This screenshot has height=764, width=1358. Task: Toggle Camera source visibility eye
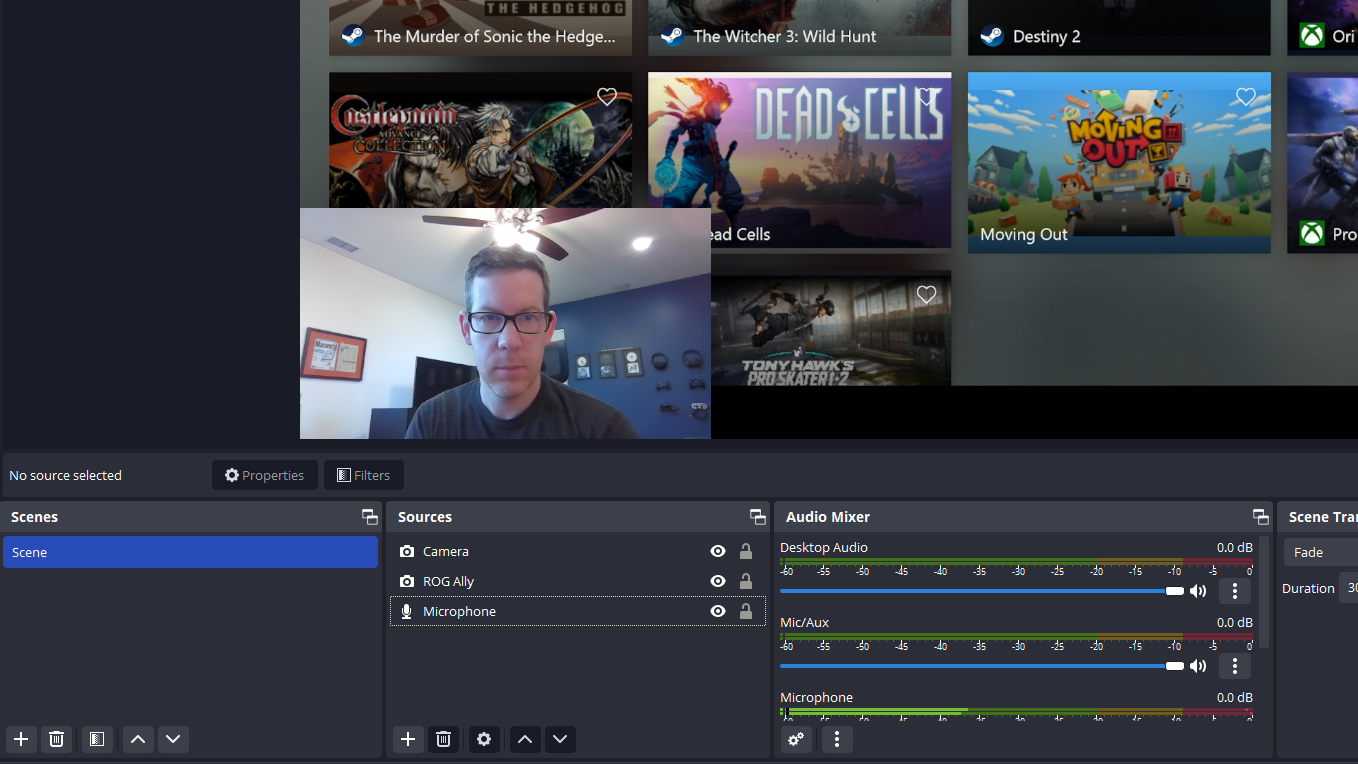[x=718, y=551]
